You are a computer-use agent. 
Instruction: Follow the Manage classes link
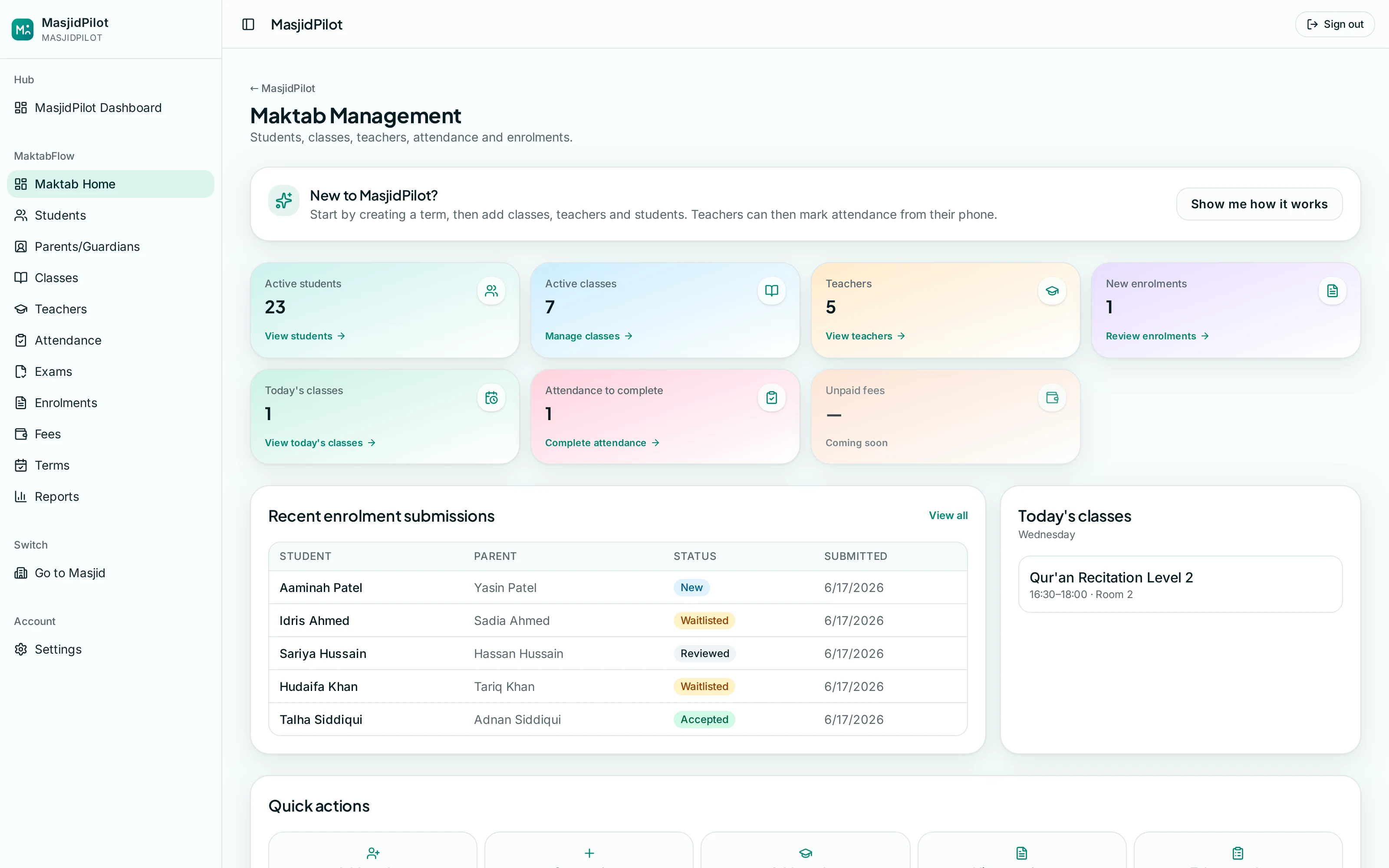click(588, 336)
